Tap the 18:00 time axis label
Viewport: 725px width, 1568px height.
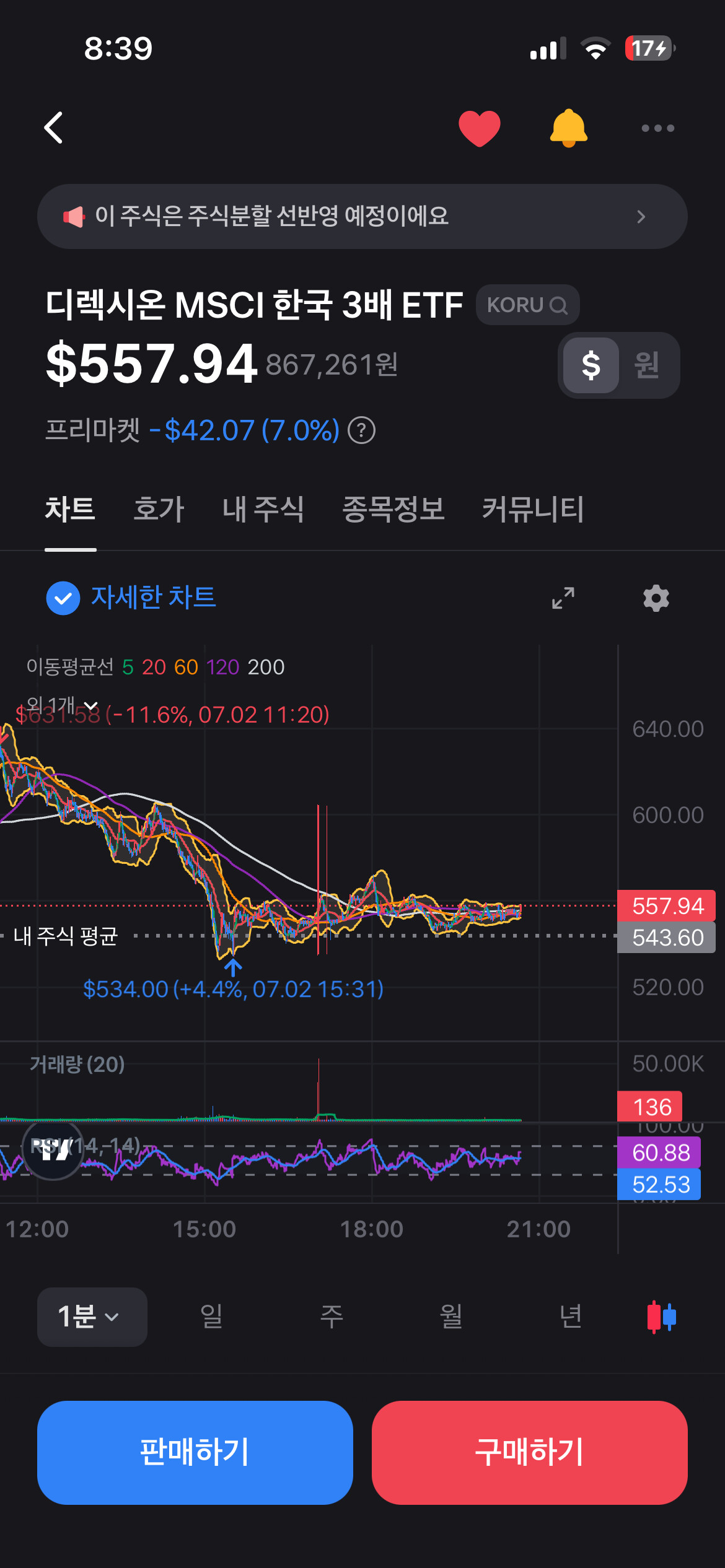click(372, 1229)
